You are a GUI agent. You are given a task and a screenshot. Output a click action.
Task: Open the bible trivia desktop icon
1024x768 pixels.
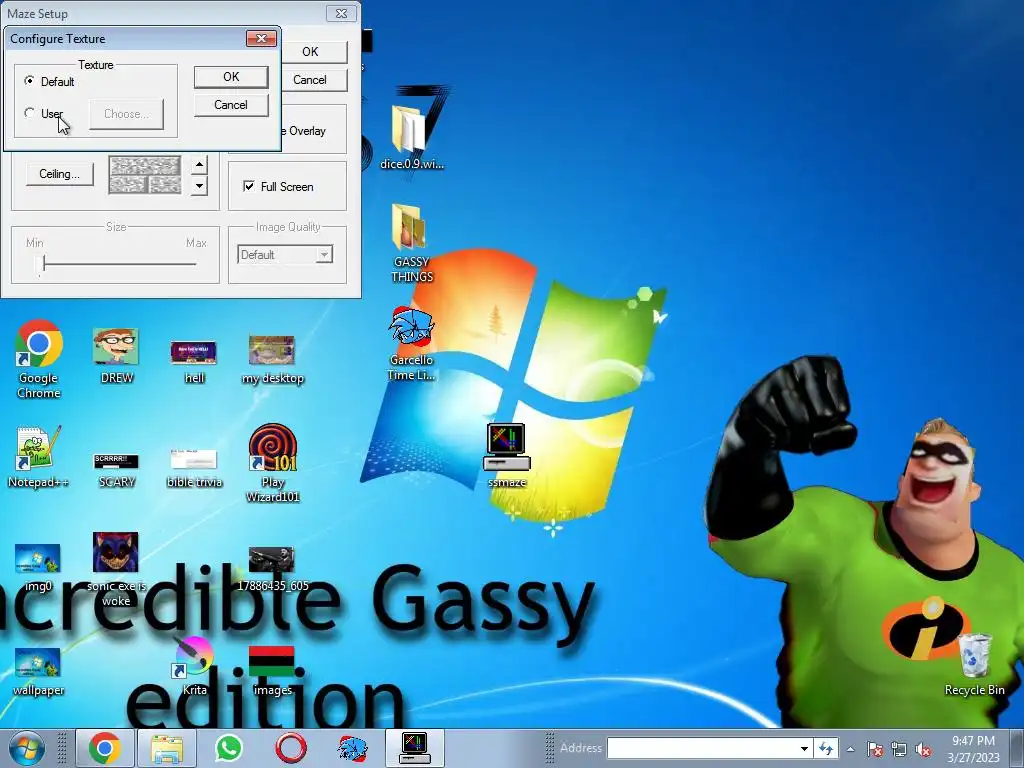[x=194, y=468]
